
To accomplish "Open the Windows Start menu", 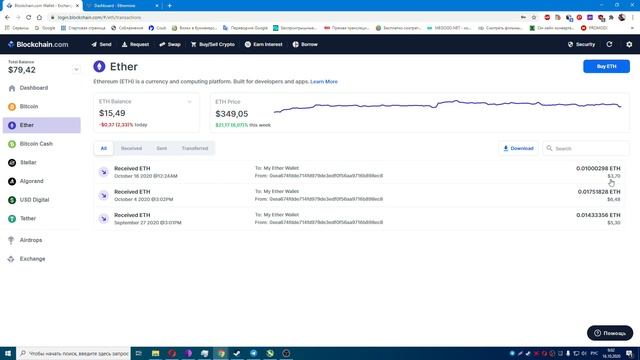I will click(8, 353).
